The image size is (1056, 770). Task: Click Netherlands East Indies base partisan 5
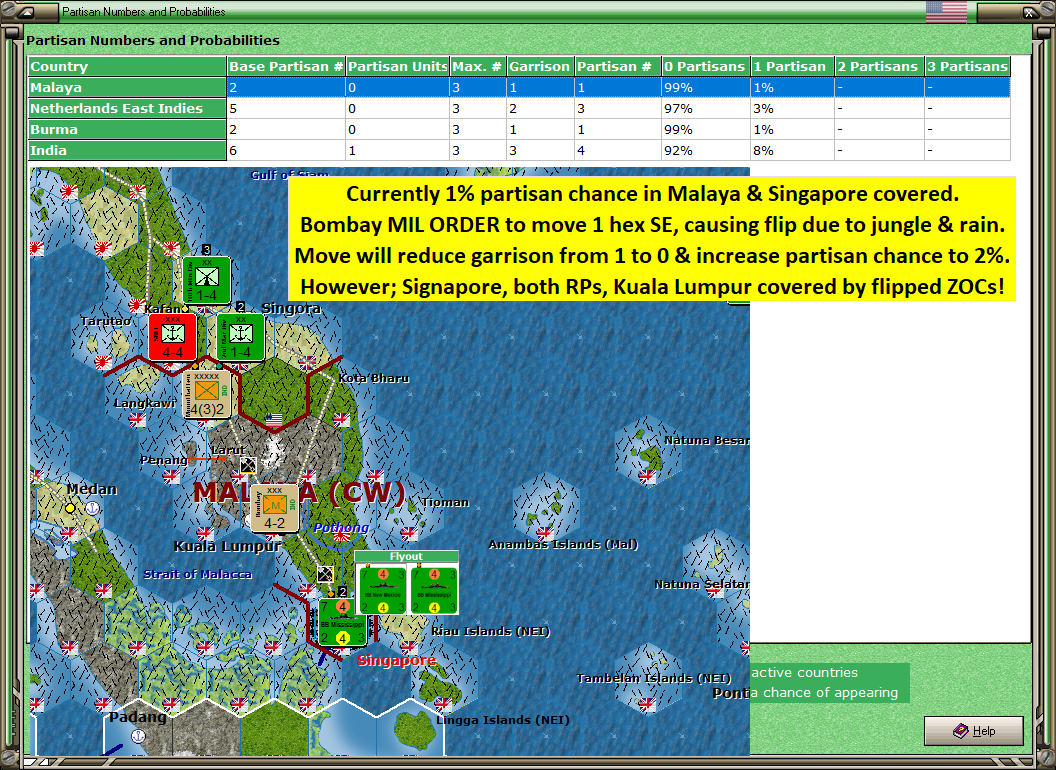pyautogui.click(x=286, y=108)
